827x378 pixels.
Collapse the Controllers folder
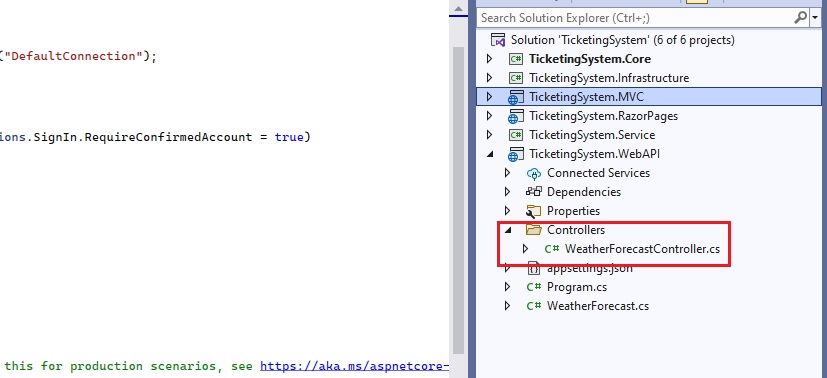tap(507, 230)
